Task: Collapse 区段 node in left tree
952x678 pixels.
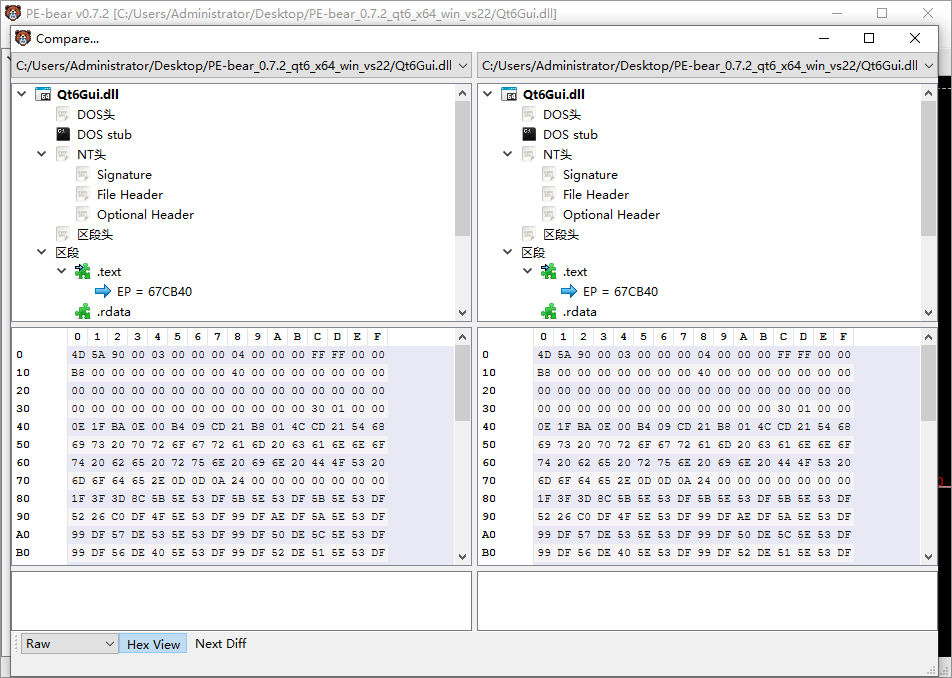Action: coord(41,252)
